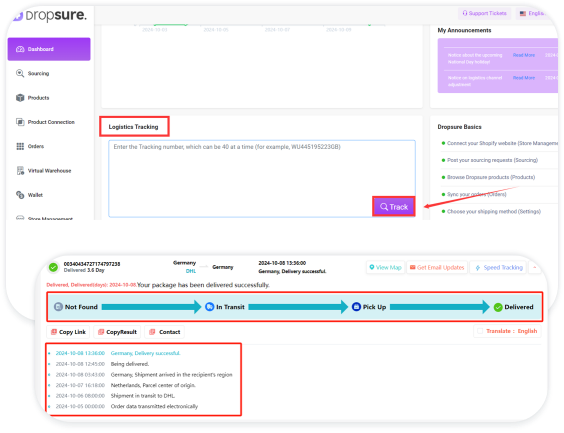
Task: Click the purple Track button
Action: pos(394,207)
